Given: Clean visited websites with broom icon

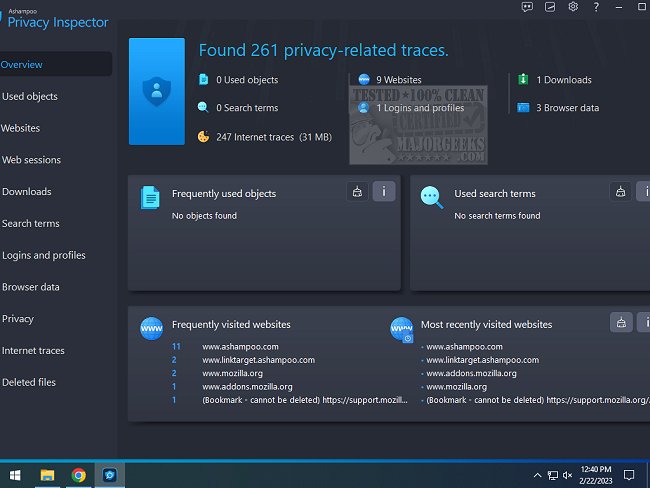Looking at the screenshot, I should [621, 323].
